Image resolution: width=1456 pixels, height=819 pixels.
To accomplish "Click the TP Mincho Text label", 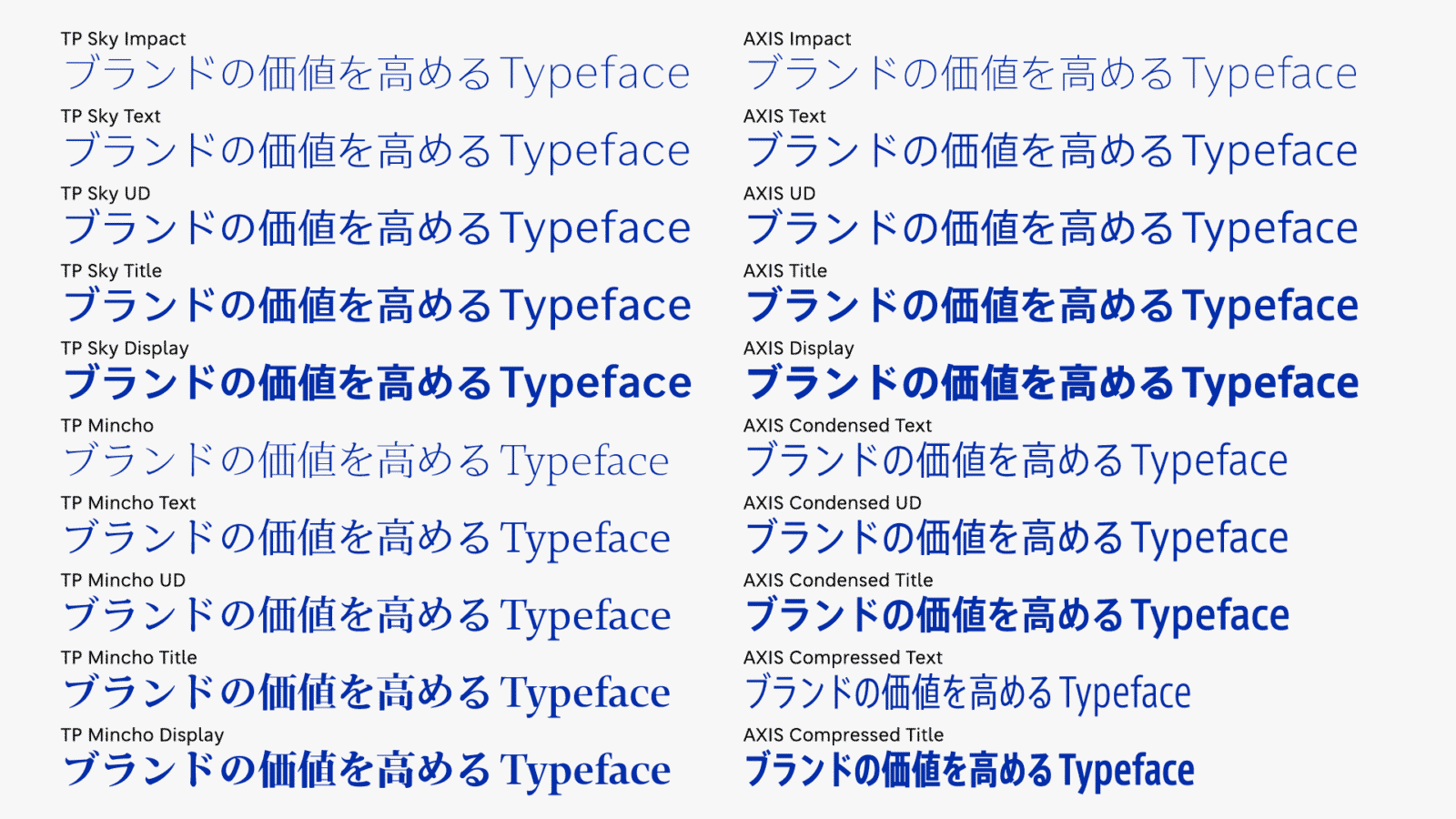I will (128, 503).
